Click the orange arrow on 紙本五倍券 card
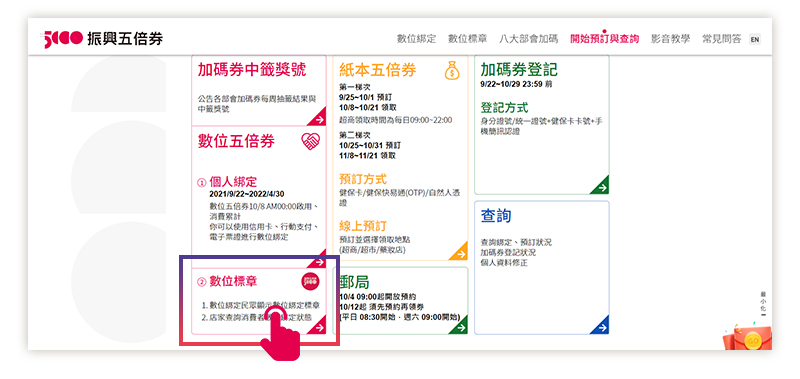The height and width of the screenshot is (379, 800). pyautogui.click(x=460, y=253)
